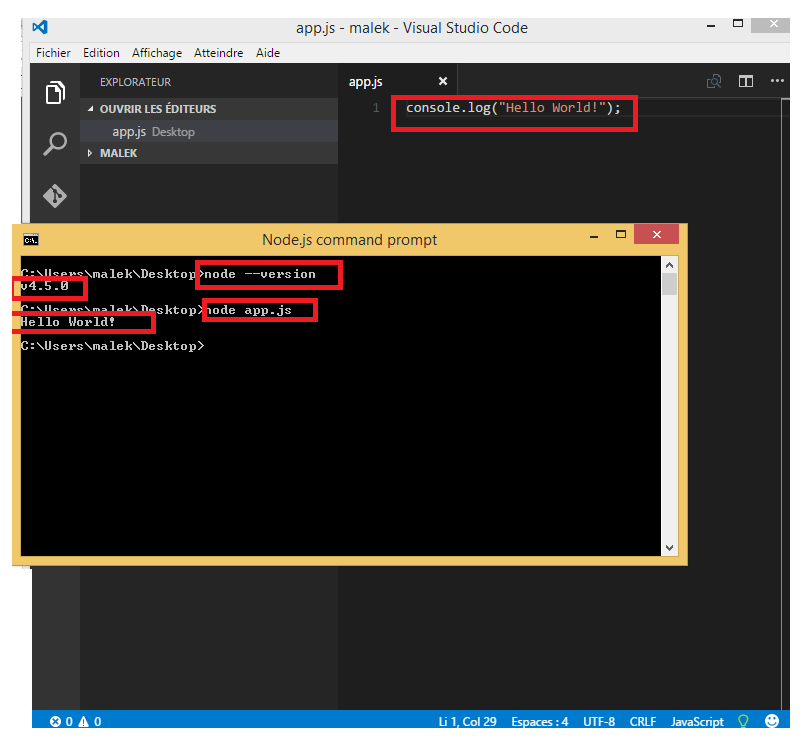812x738 pixels.
Task: Click the v4.5.0 version output
Action: 45,286
